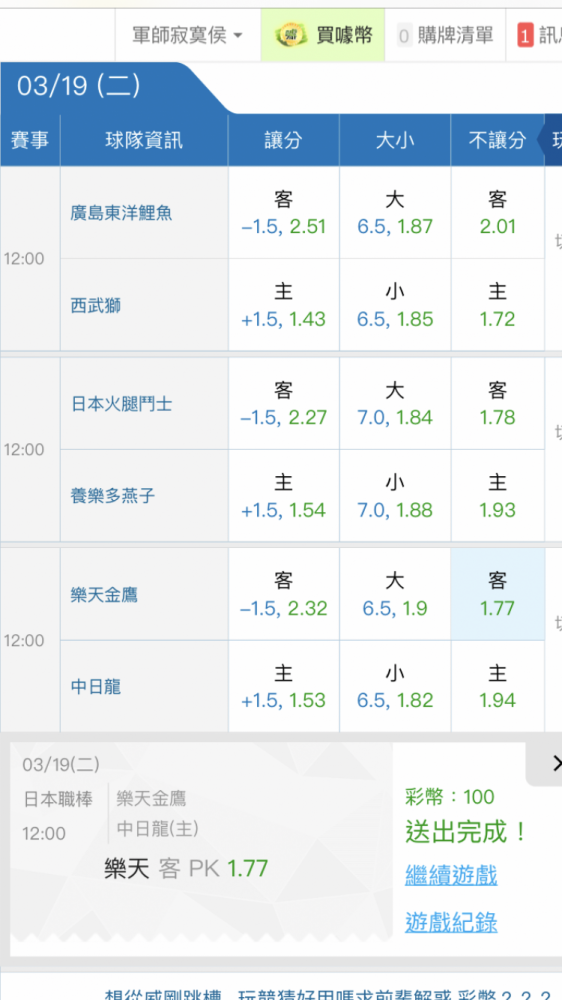Click the 讓分 column header
The image size is (562, 1000).
(x=283, y=140)
